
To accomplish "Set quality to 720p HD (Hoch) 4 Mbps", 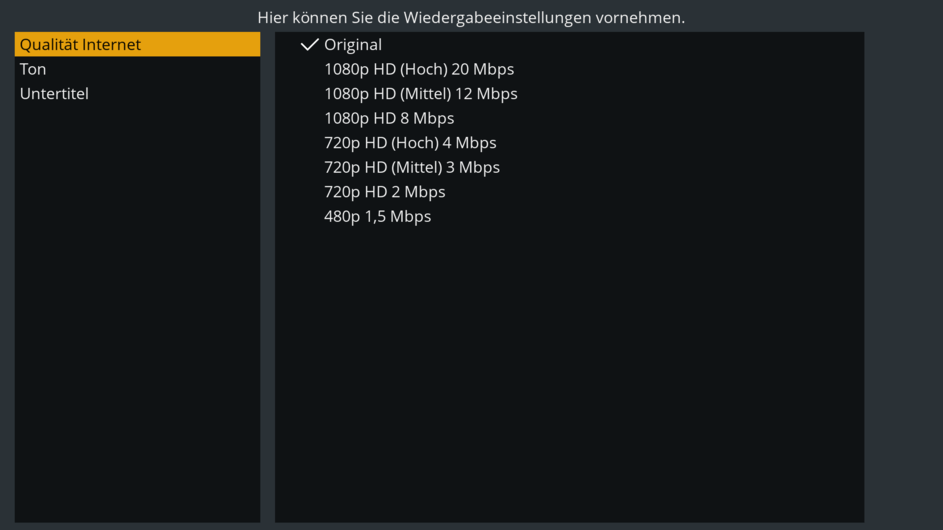I will point(410,143).
